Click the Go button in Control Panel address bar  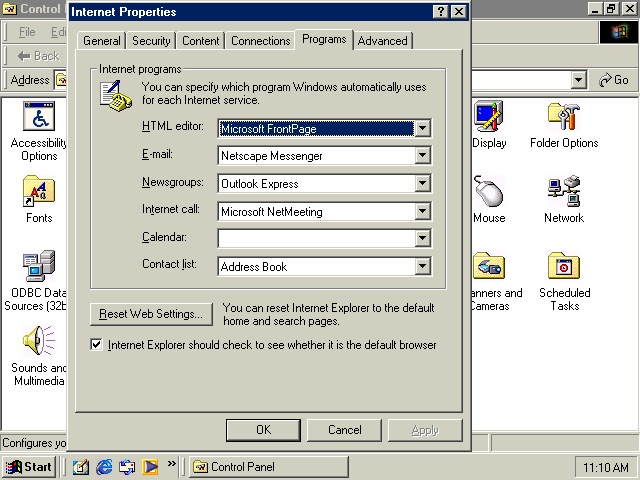click(x=613, y=80)
